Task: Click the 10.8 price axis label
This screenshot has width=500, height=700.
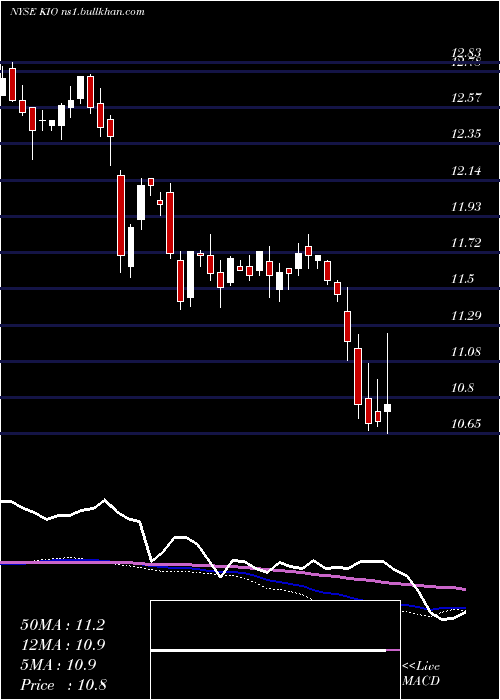Action: point(462,388)
